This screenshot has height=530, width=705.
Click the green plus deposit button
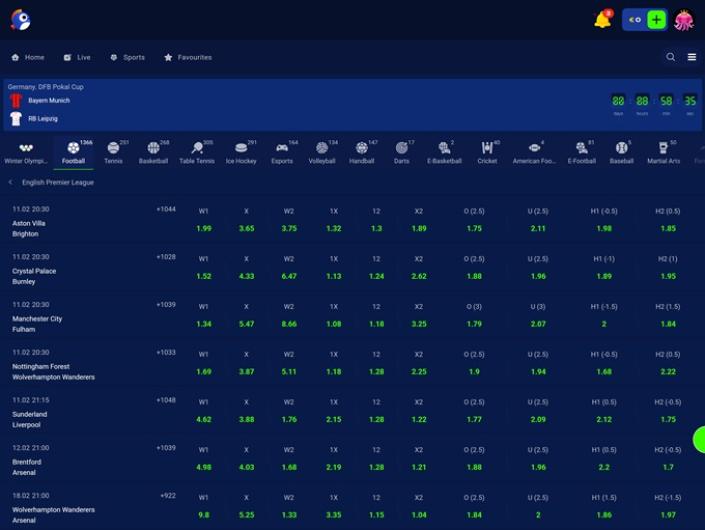[656, 20]
